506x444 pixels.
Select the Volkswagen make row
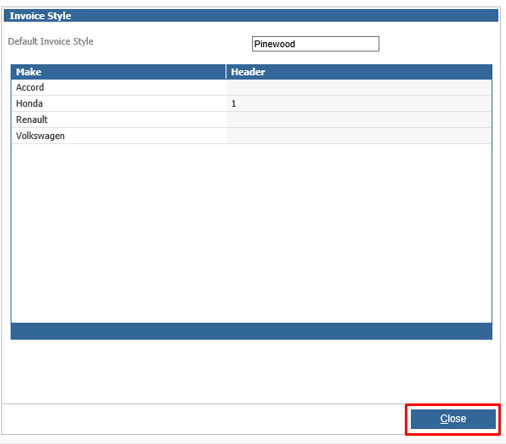[251, 136]
